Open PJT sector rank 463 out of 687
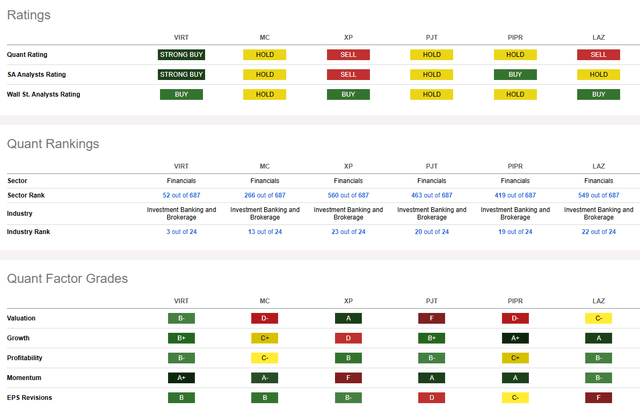The width and height of the screenshot is (640, 416). tap(432, 195)
